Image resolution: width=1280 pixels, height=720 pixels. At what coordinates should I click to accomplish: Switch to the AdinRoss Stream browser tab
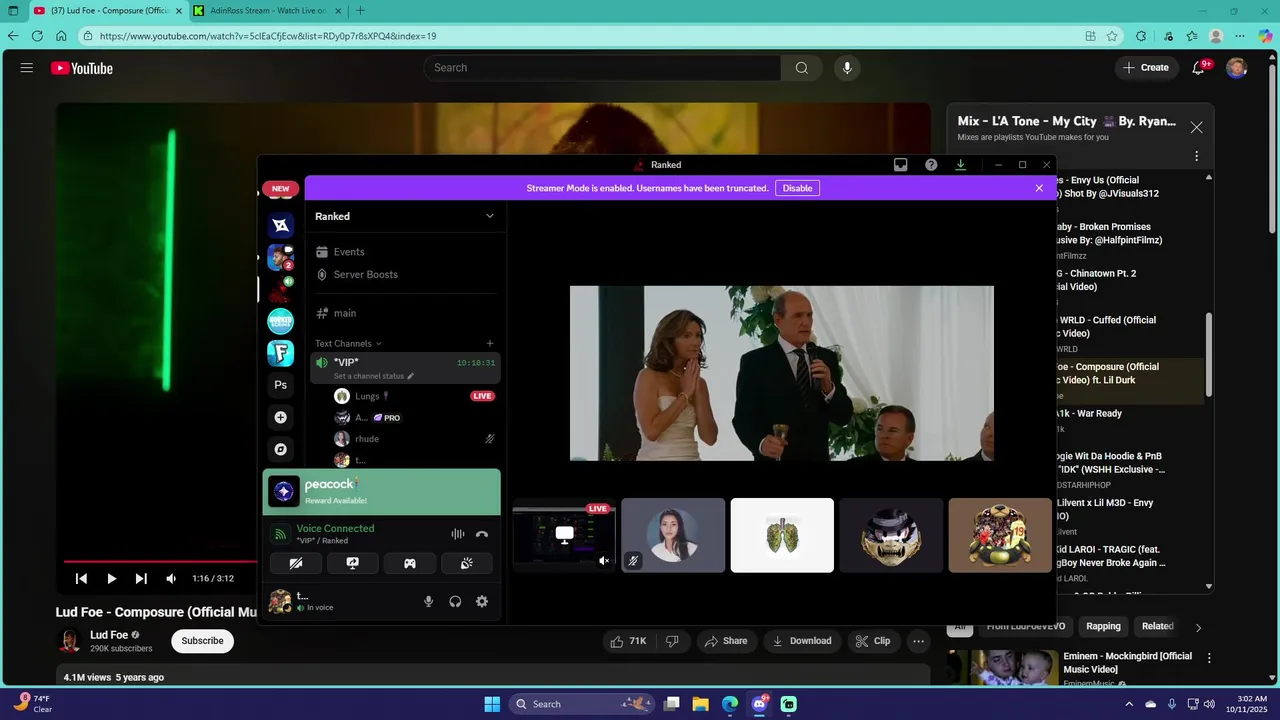coord(268,10)
